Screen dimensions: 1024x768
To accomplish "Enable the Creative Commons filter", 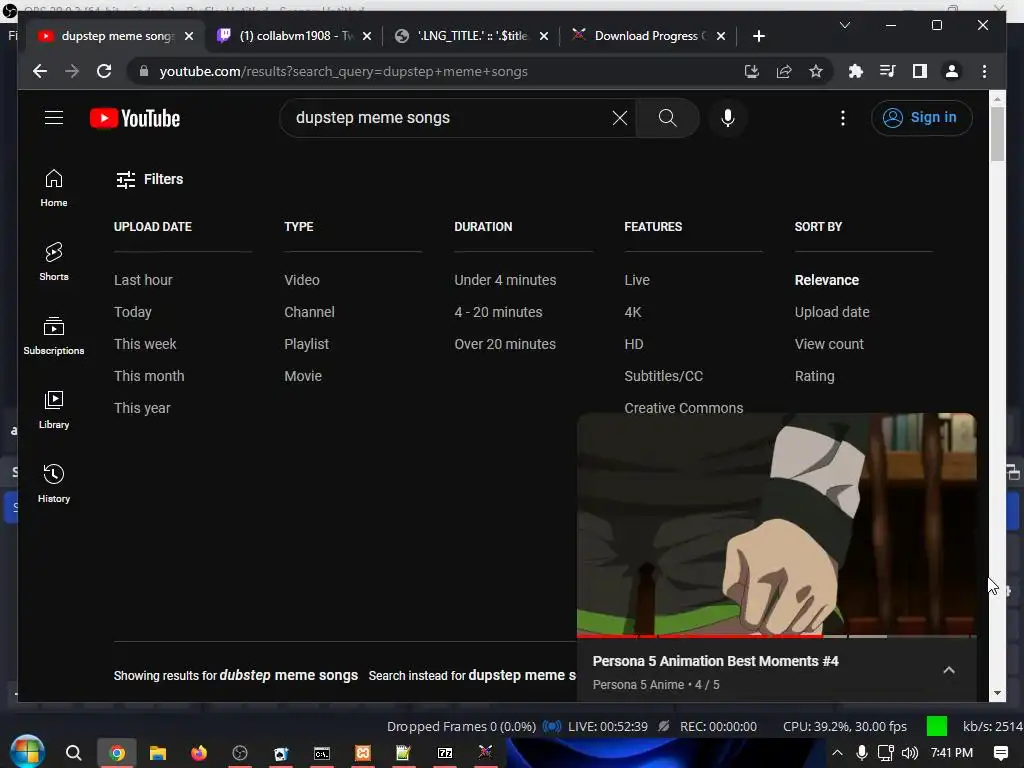I will point(683,408).
